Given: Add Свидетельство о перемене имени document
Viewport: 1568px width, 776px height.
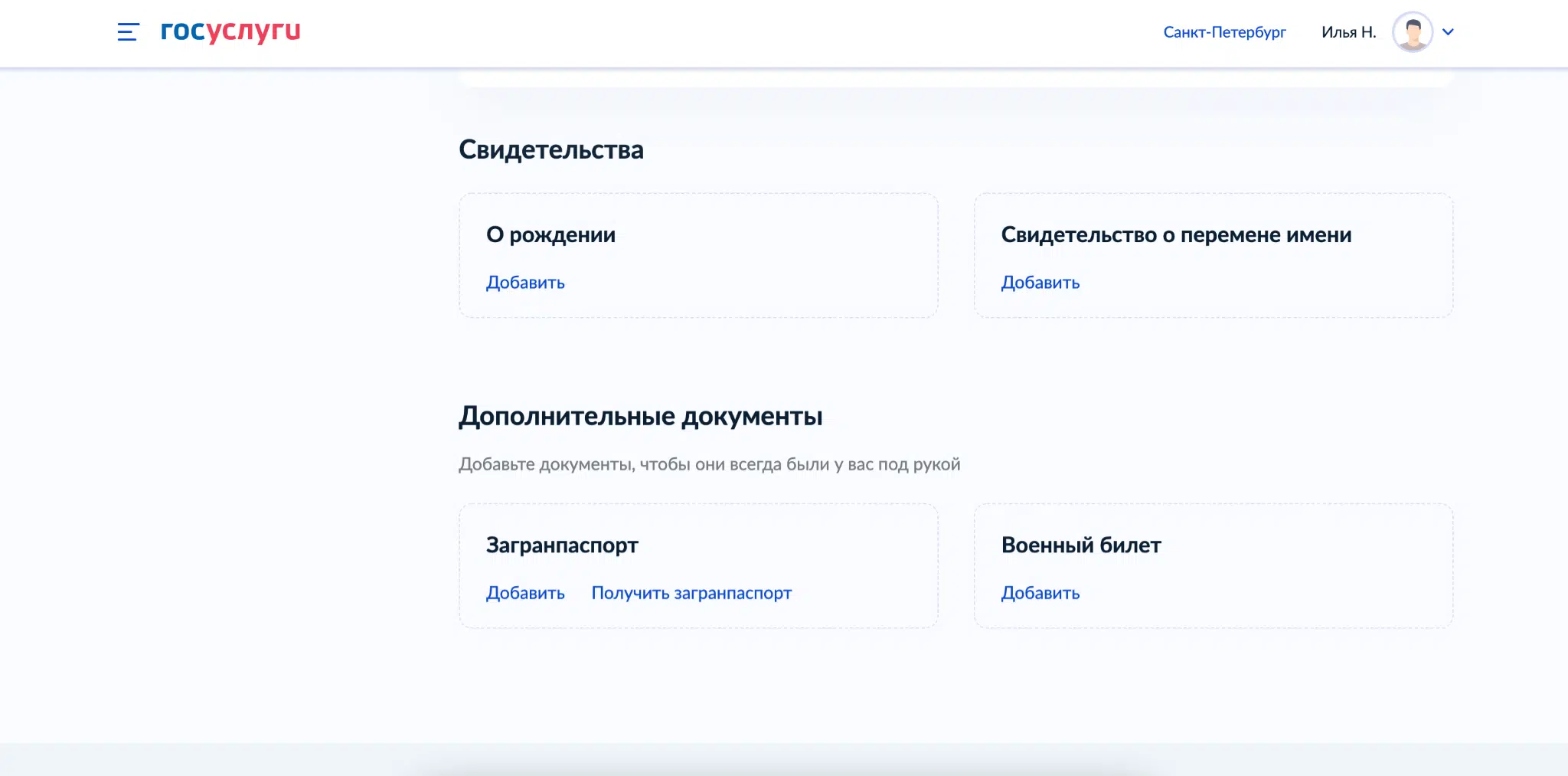Looking at the screenshot, I should [1040, 283].
